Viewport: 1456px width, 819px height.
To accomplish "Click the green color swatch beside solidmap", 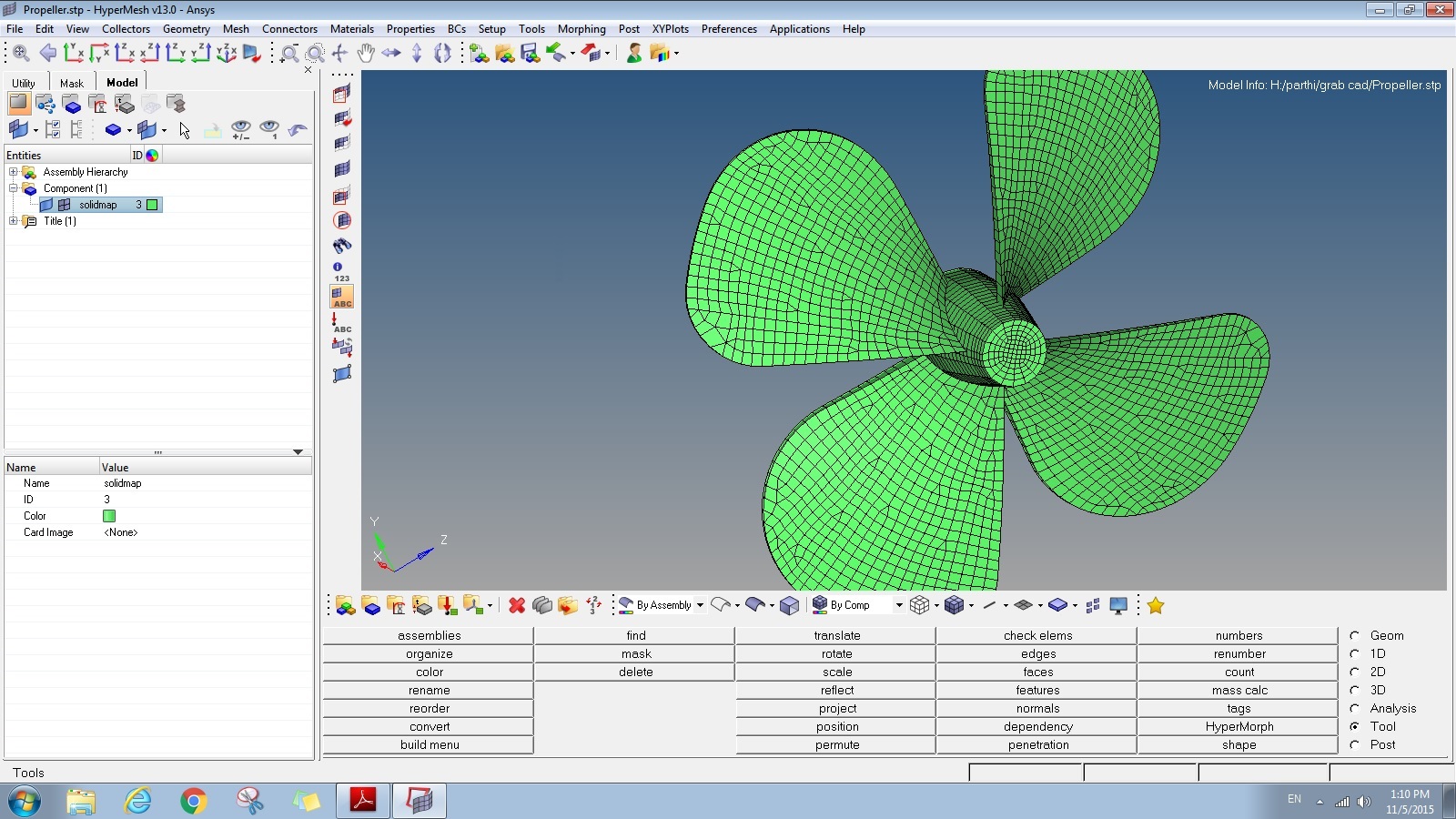I will point(153,205).
